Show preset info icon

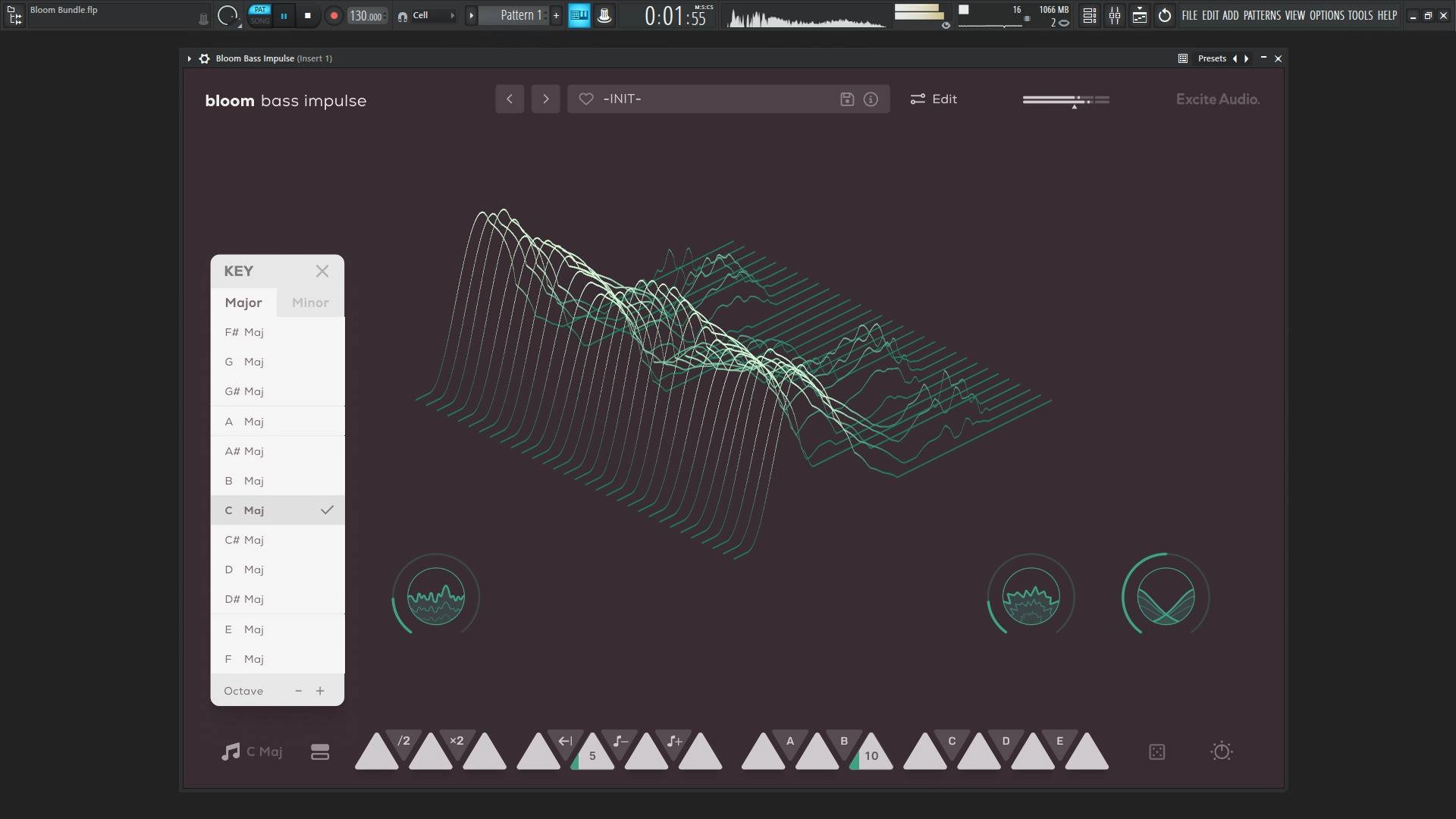(871, 99)
